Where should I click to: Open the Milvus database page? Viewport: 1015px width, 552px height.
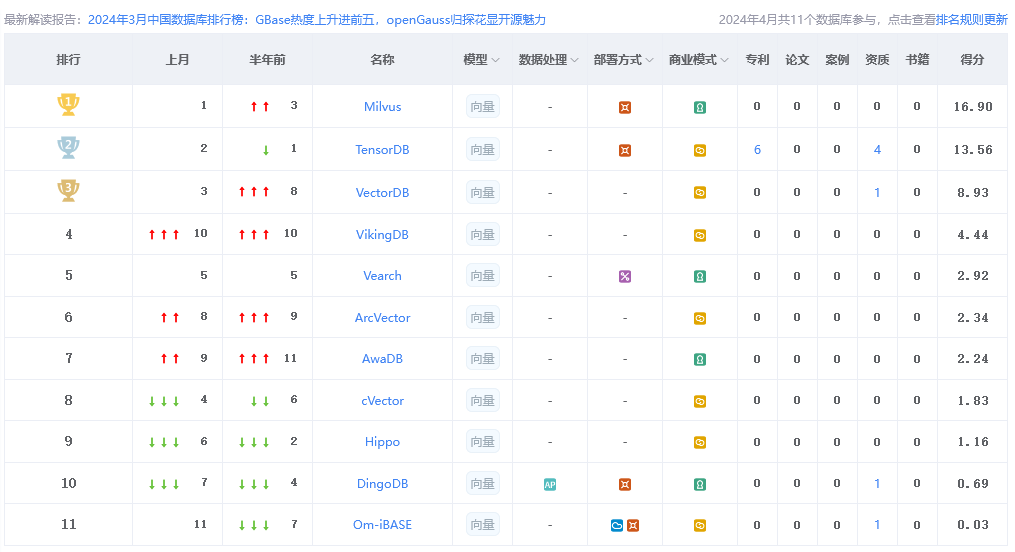click(x=383, y=107)
